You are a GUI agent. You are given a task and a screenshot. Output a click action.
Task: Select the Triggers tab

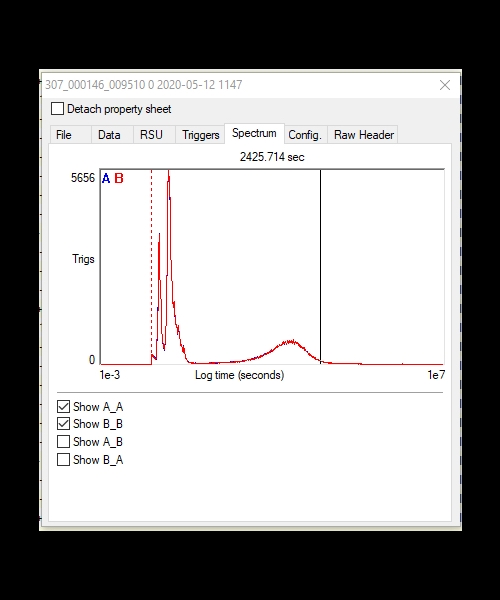[x=200, y=135]
